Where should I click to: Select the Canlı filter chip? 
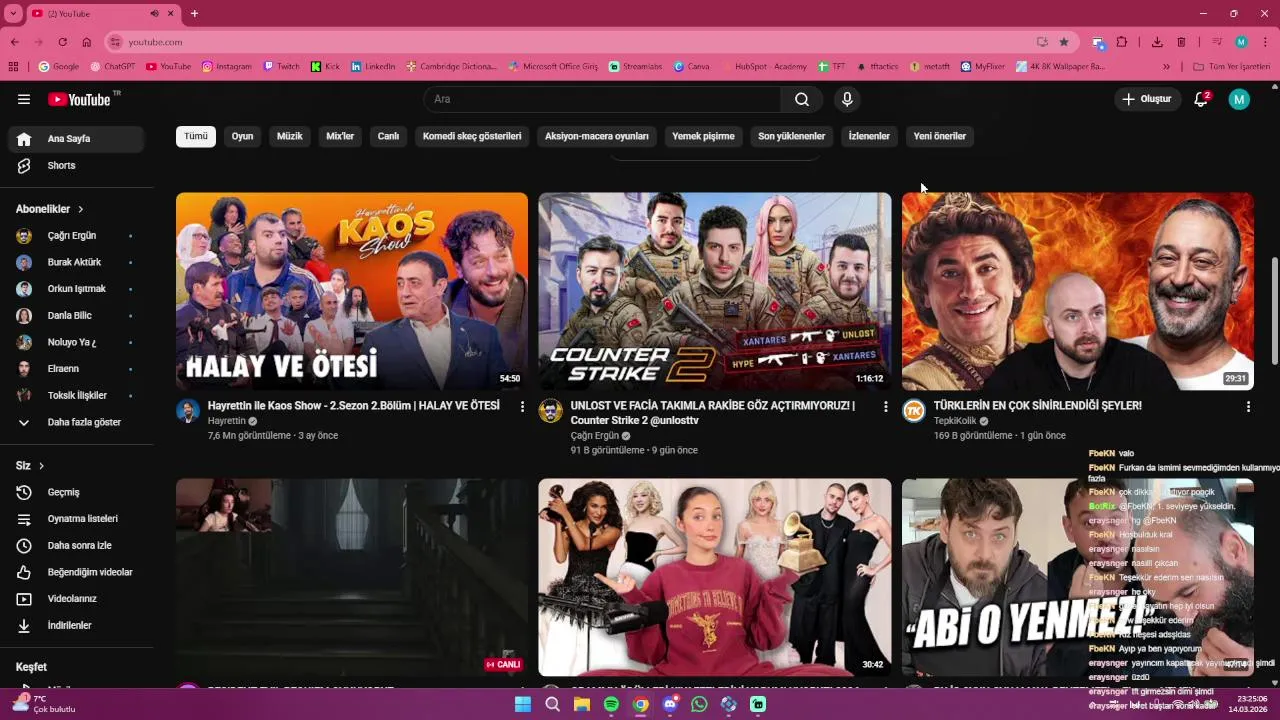pos(388,136)
